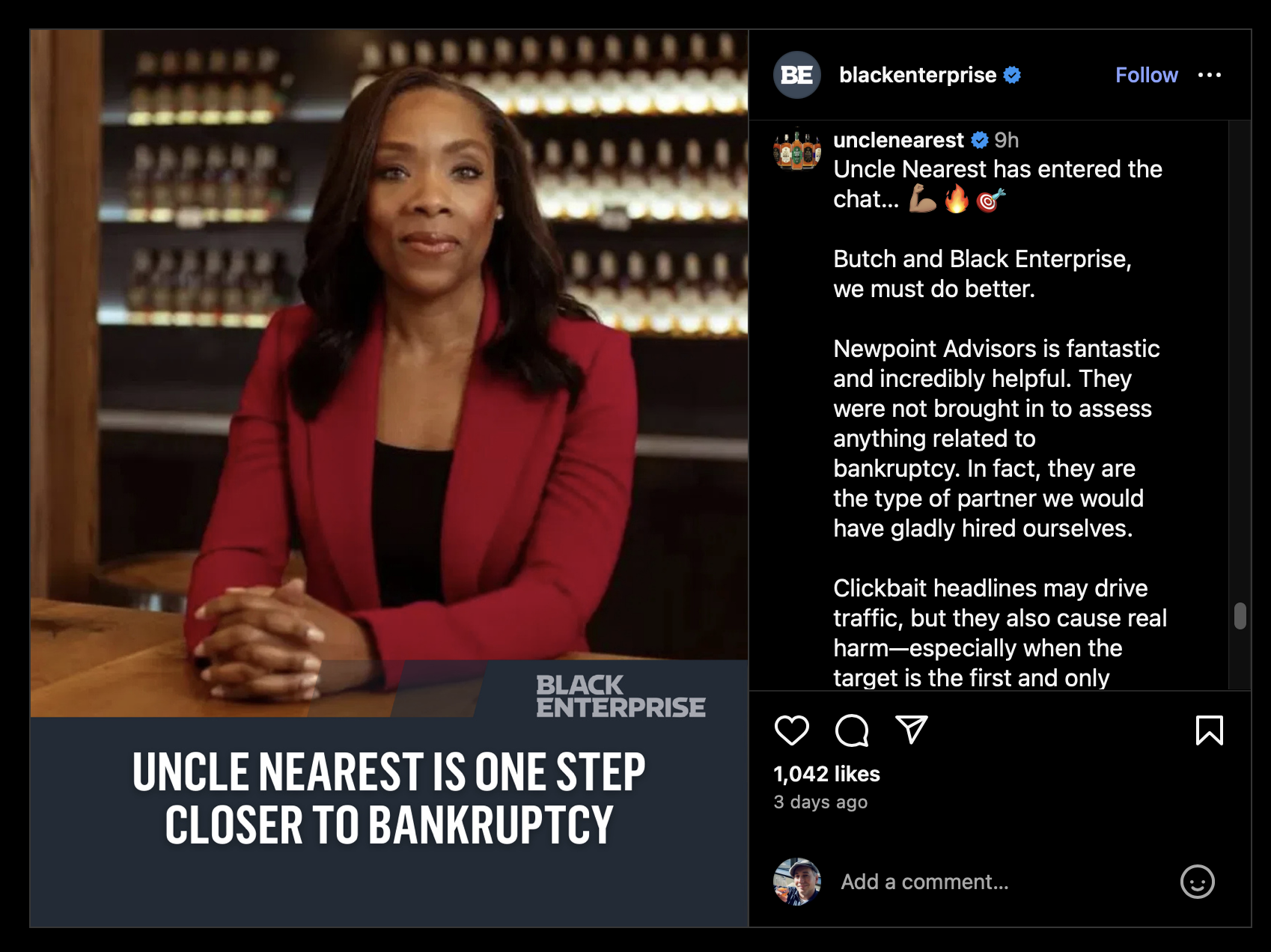Share the post using paper plane icon

pos(912,730)
